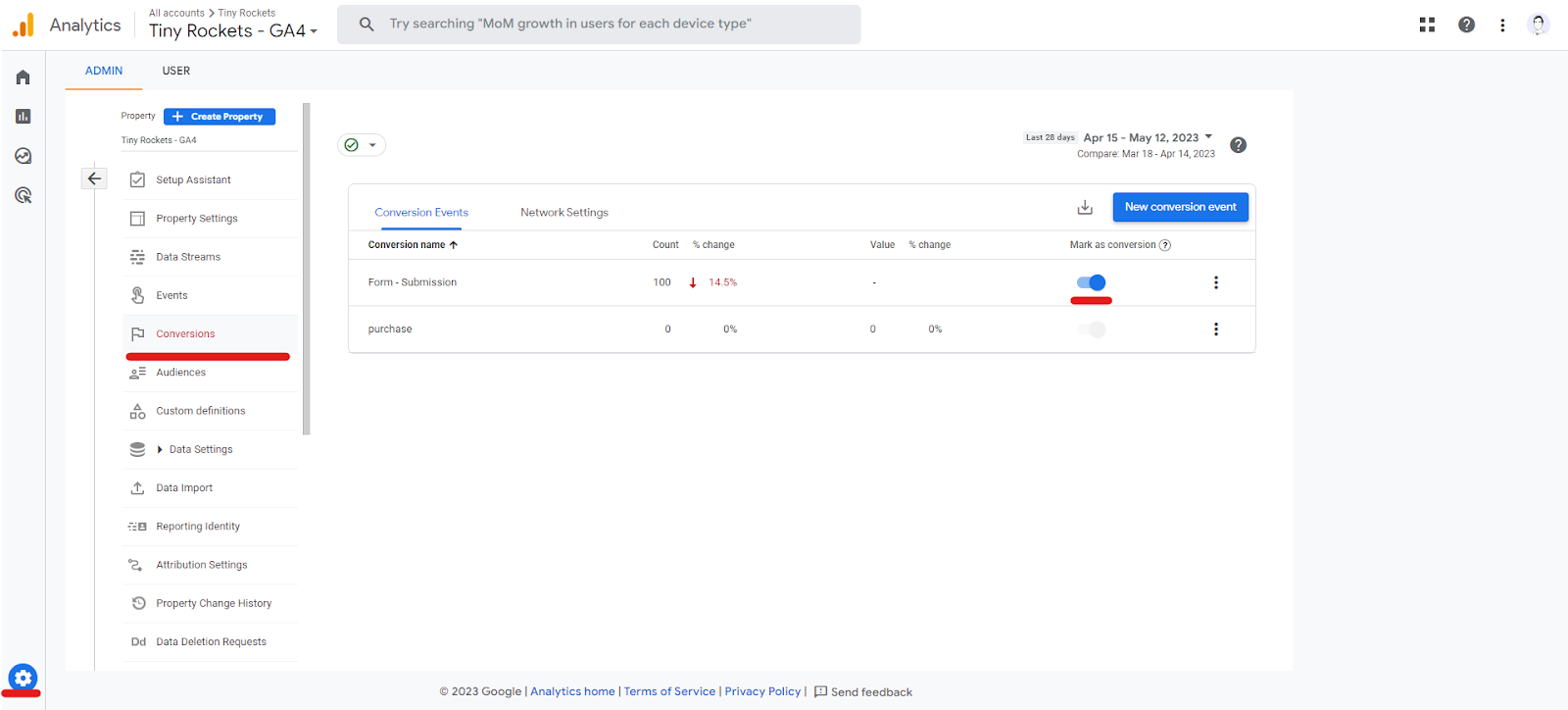Open help icon next to date range
Viewport: 1568px width, 710px height.
tap(1239, 145)
